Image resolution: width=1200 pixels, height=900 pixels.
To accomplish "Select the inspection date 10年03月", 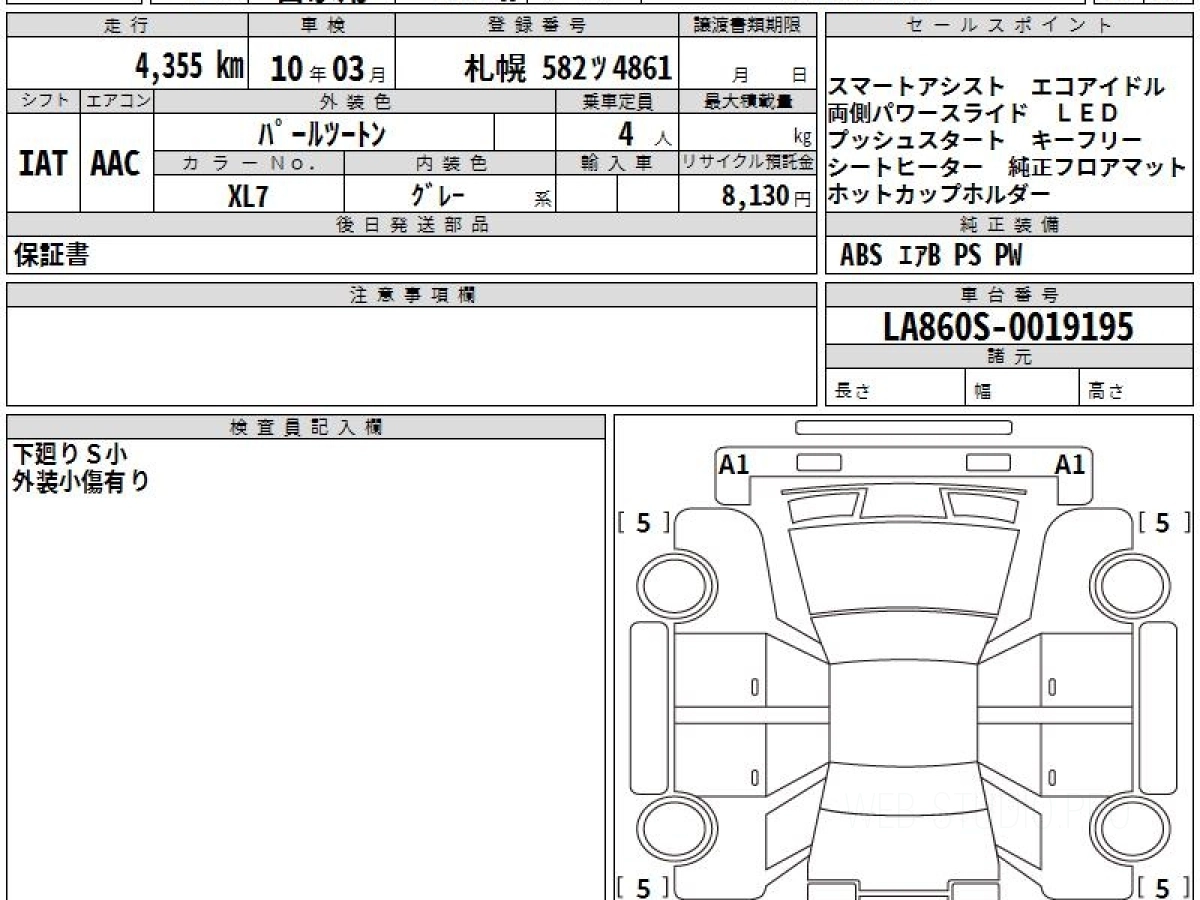I will (x=328, y=69).
